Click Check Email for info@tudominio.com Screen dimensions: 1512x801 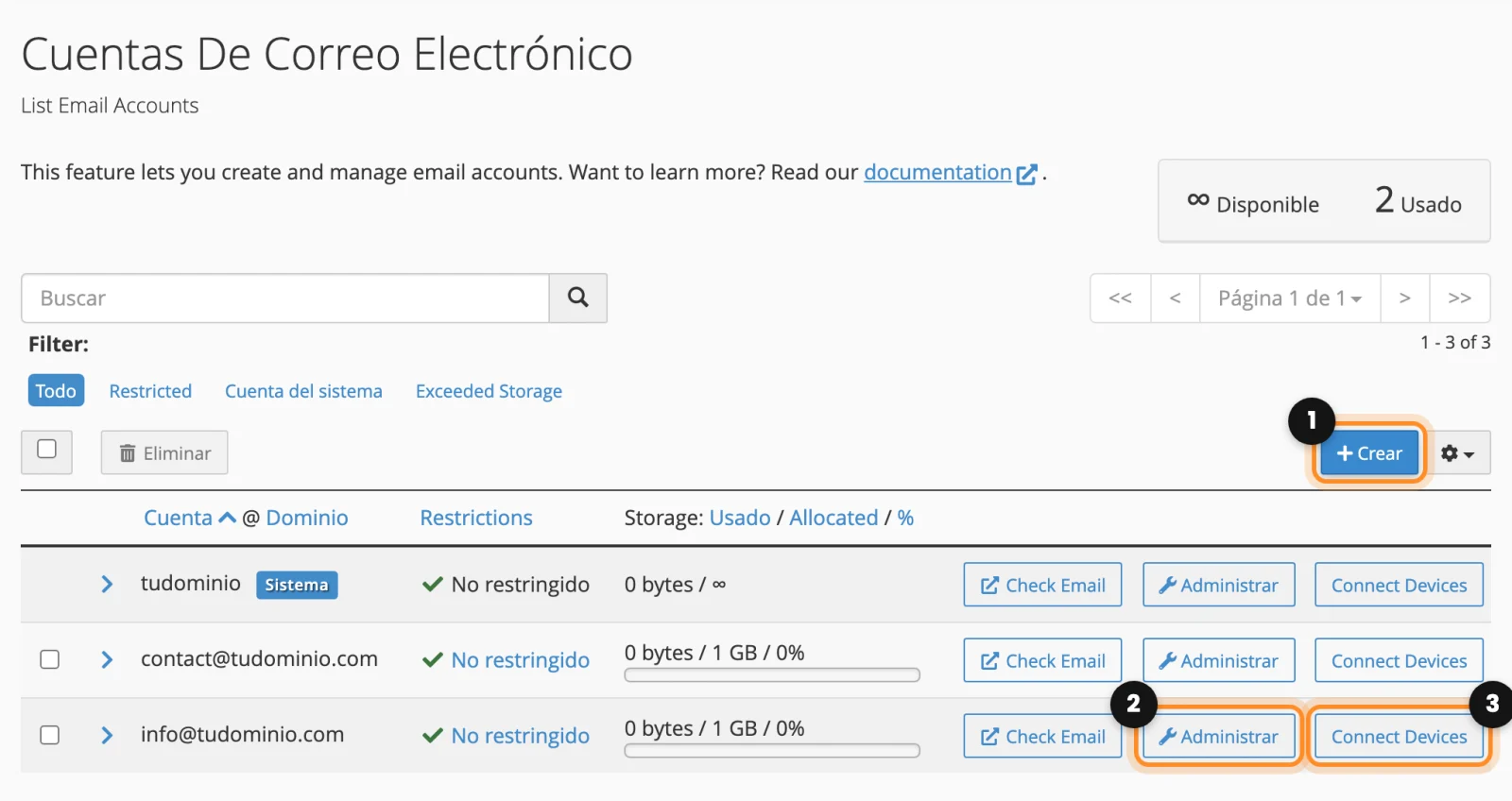[1042, 736]
